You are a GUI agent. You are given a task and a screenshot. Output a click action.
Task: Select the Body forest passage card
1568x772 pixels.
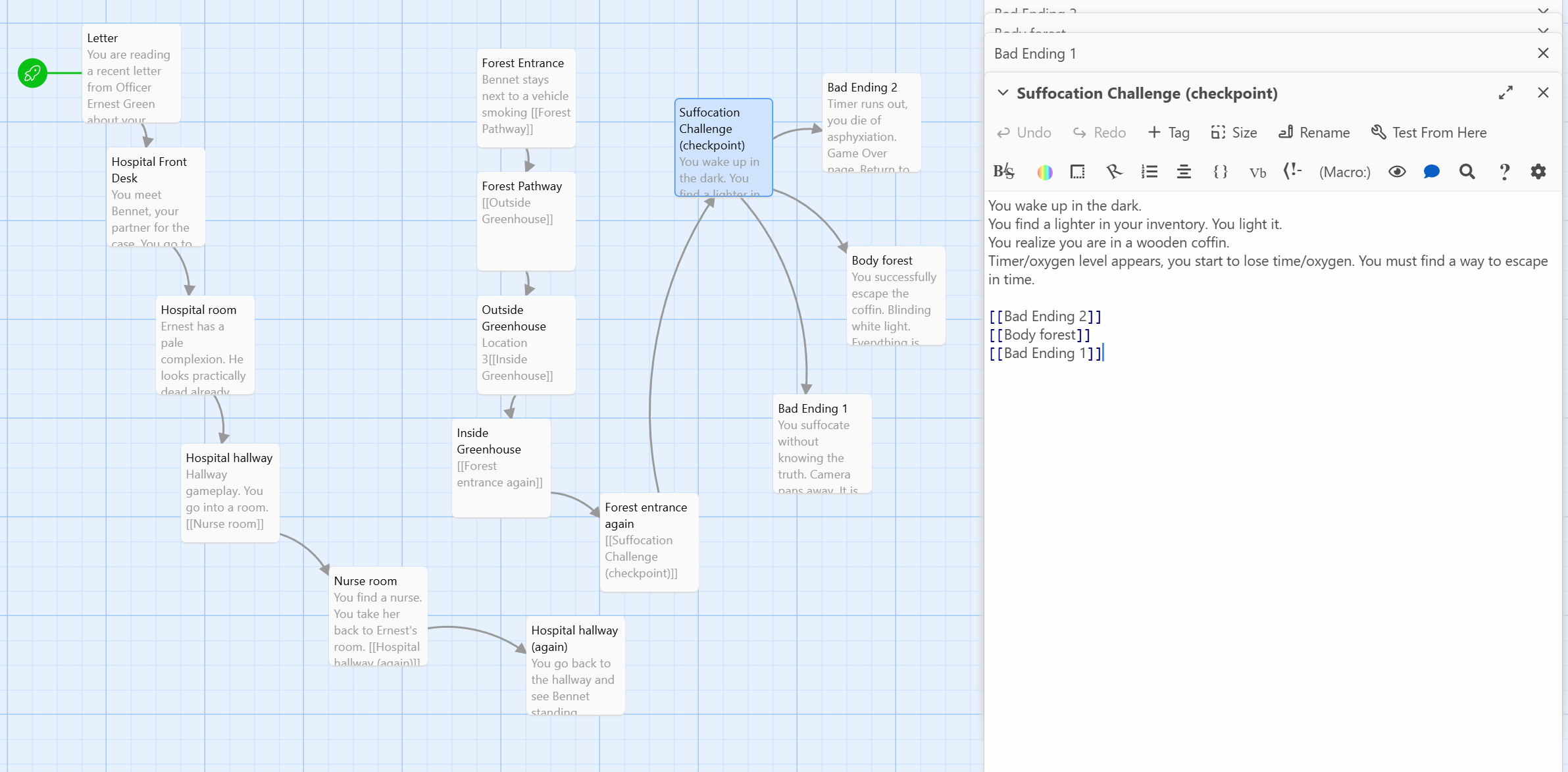click(896, 296)
